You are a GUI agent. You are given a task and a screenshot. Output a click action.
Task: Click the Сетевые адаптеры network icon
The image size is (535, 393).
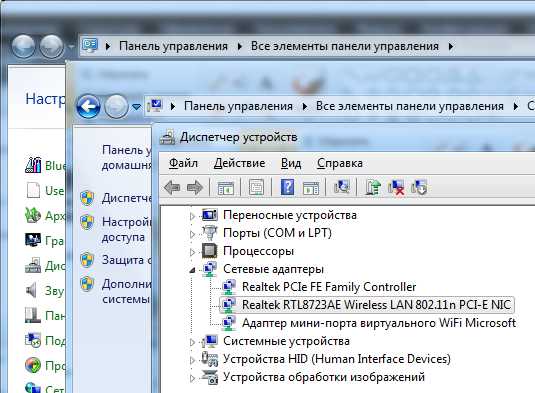209,269
